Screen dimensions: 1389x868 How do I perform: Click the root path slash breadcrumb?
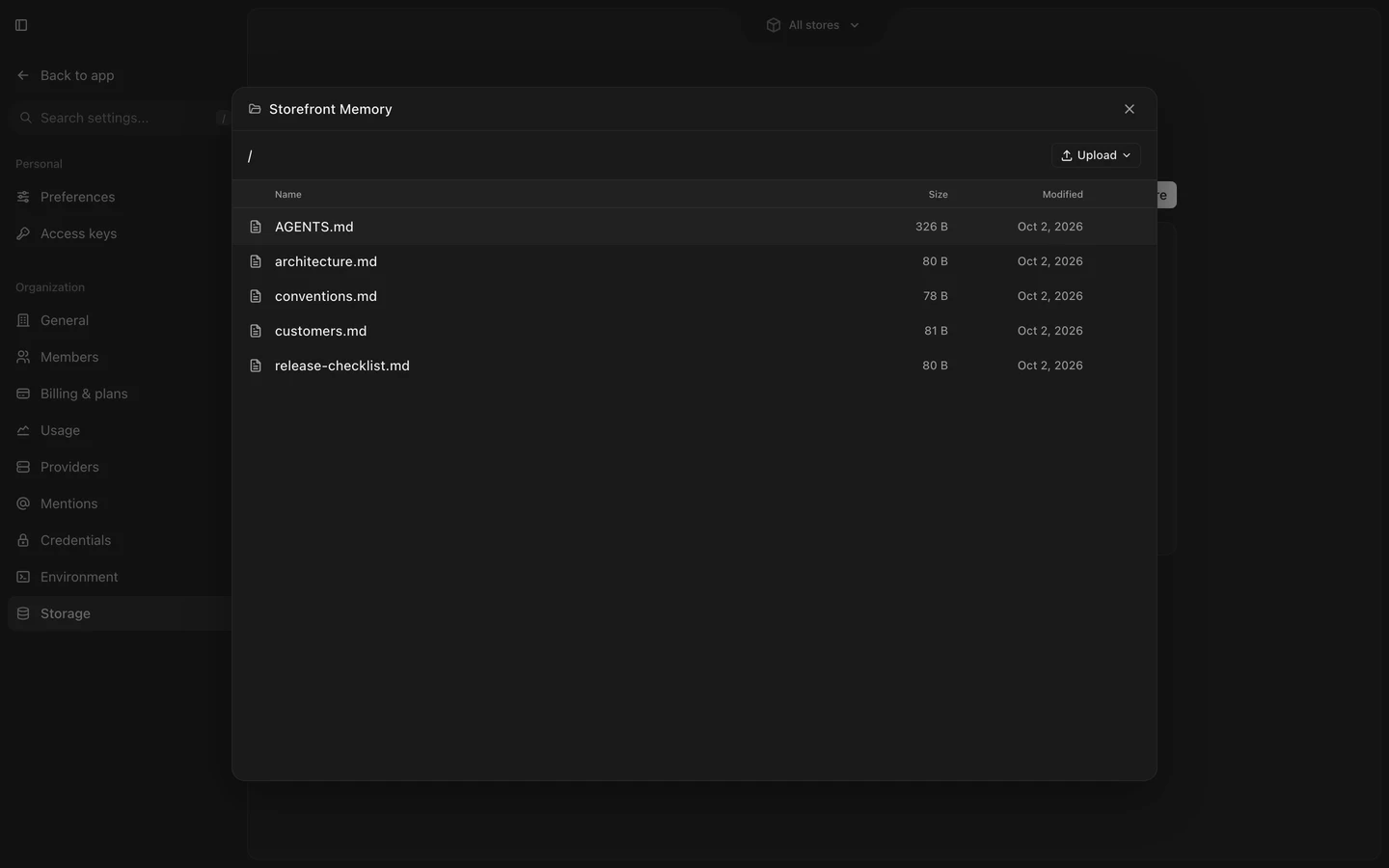(x=250, y=155)
